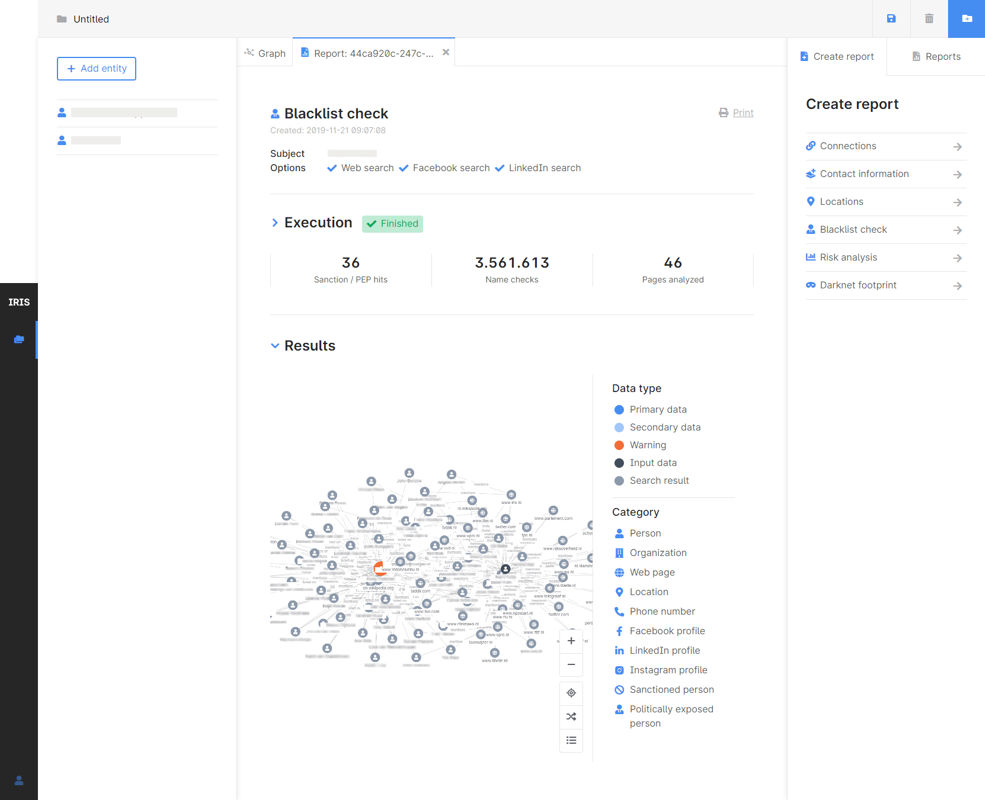Click the Organization category icon
Screen dimensions: 985x800
[619, 553]
